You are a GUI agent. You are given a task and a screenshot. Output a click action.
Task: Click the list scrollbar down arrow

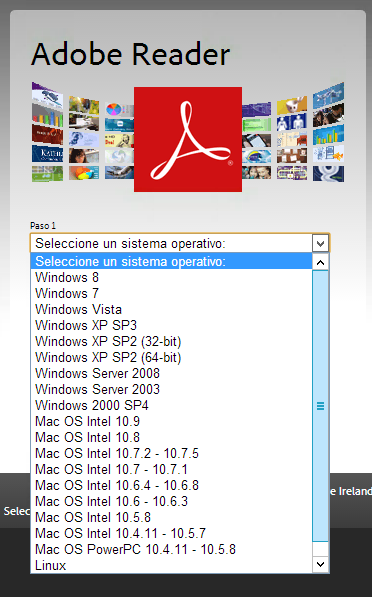tap(320, 564)
